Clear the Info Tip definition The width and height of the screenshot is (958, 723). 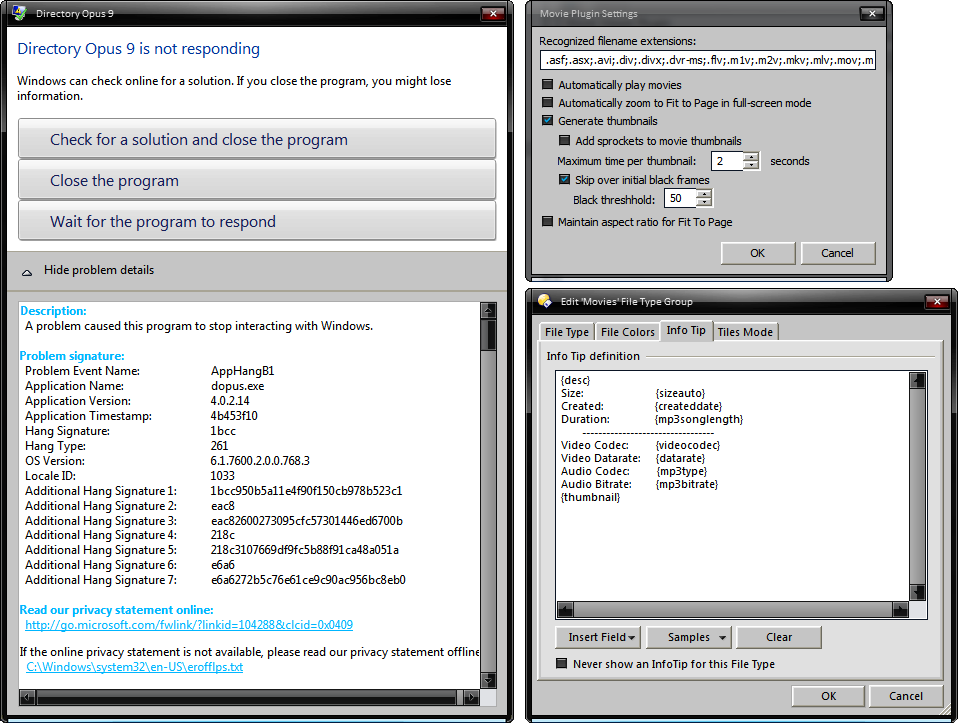coord(779,637)
